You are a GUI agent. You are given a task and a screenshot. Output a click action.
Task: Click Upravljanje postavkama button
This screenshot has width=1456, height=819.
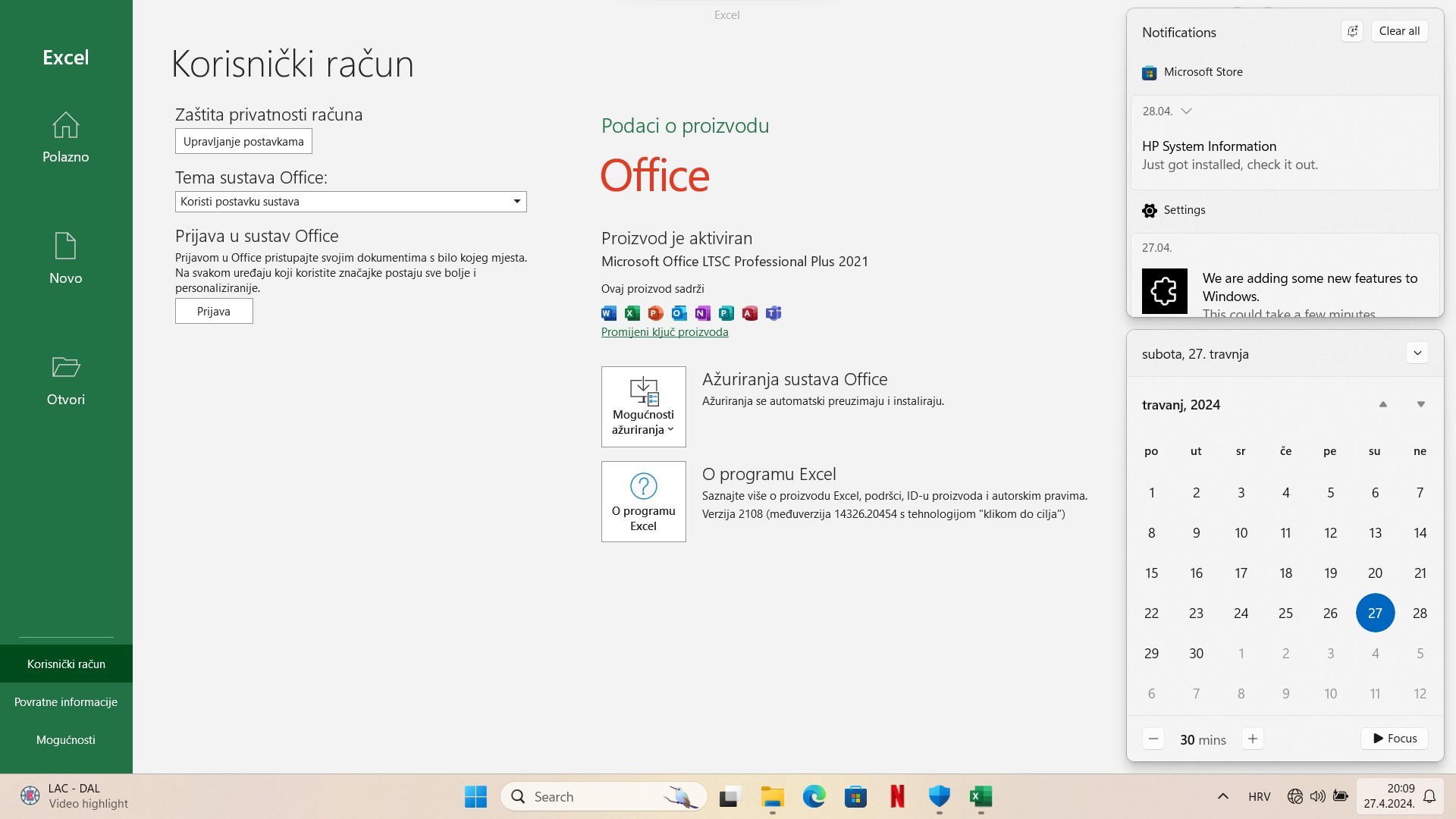(x=243, y=141)
